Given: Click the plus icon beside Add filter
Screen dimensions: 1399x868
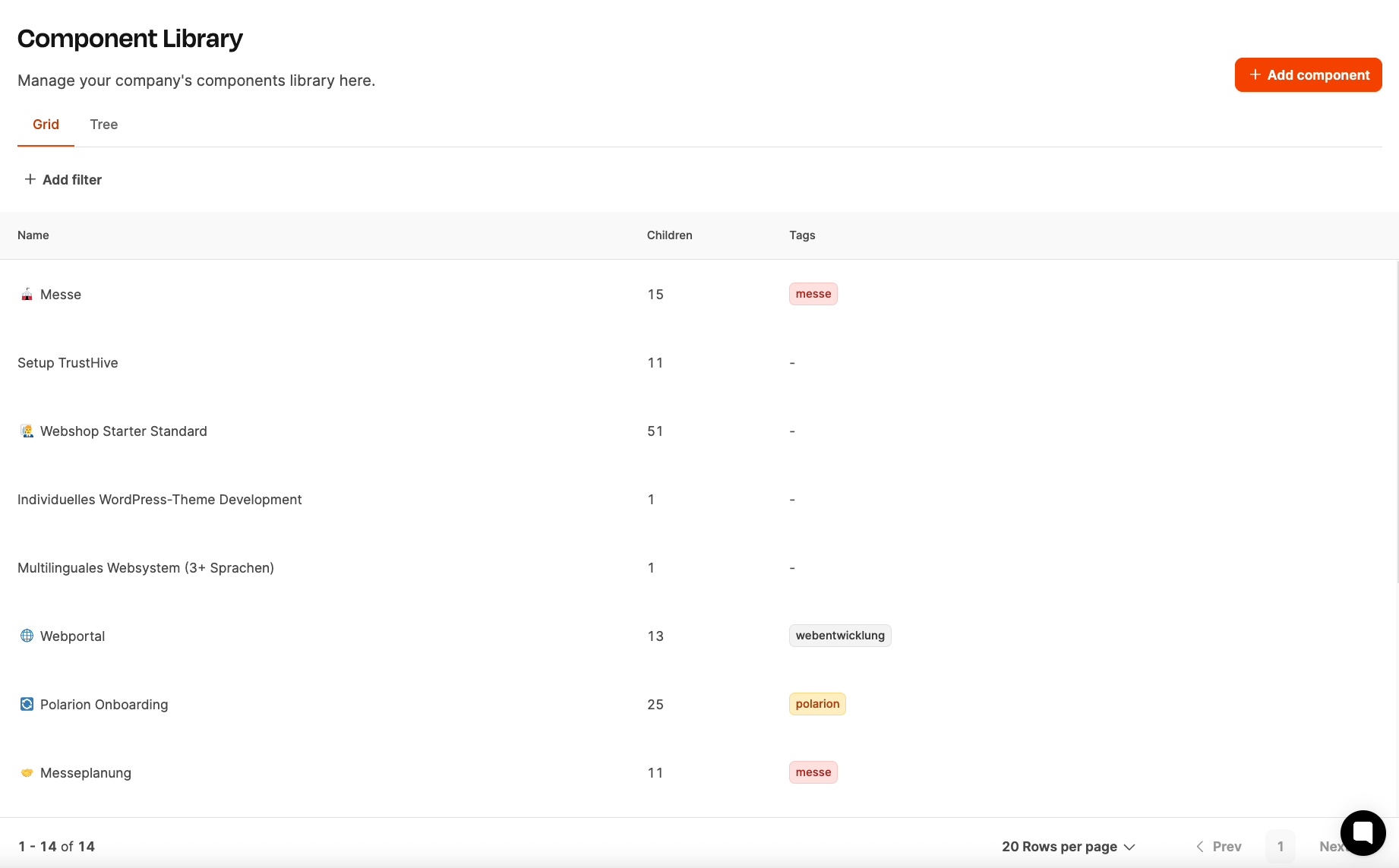Looking at the screenshot, I should [30, 179].
